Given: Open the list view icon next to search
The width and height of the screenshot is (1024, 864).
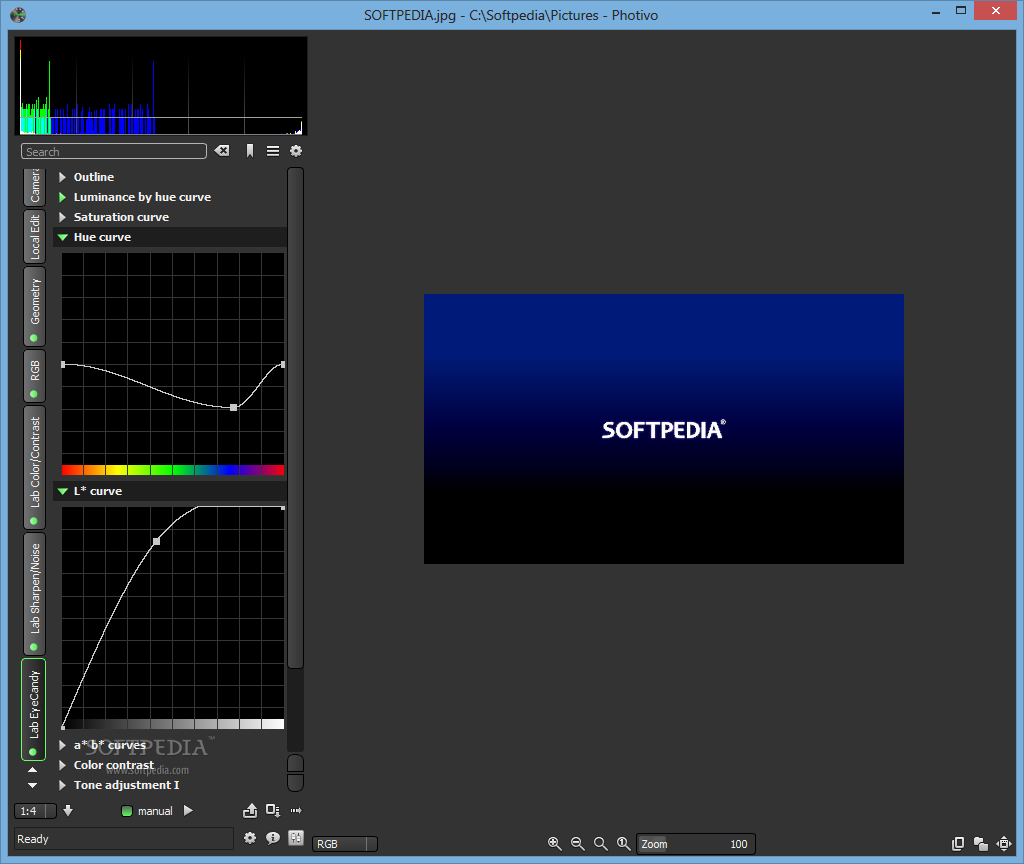Looking at the screenshot, I should pyautogui.click(x=273, y=151).
